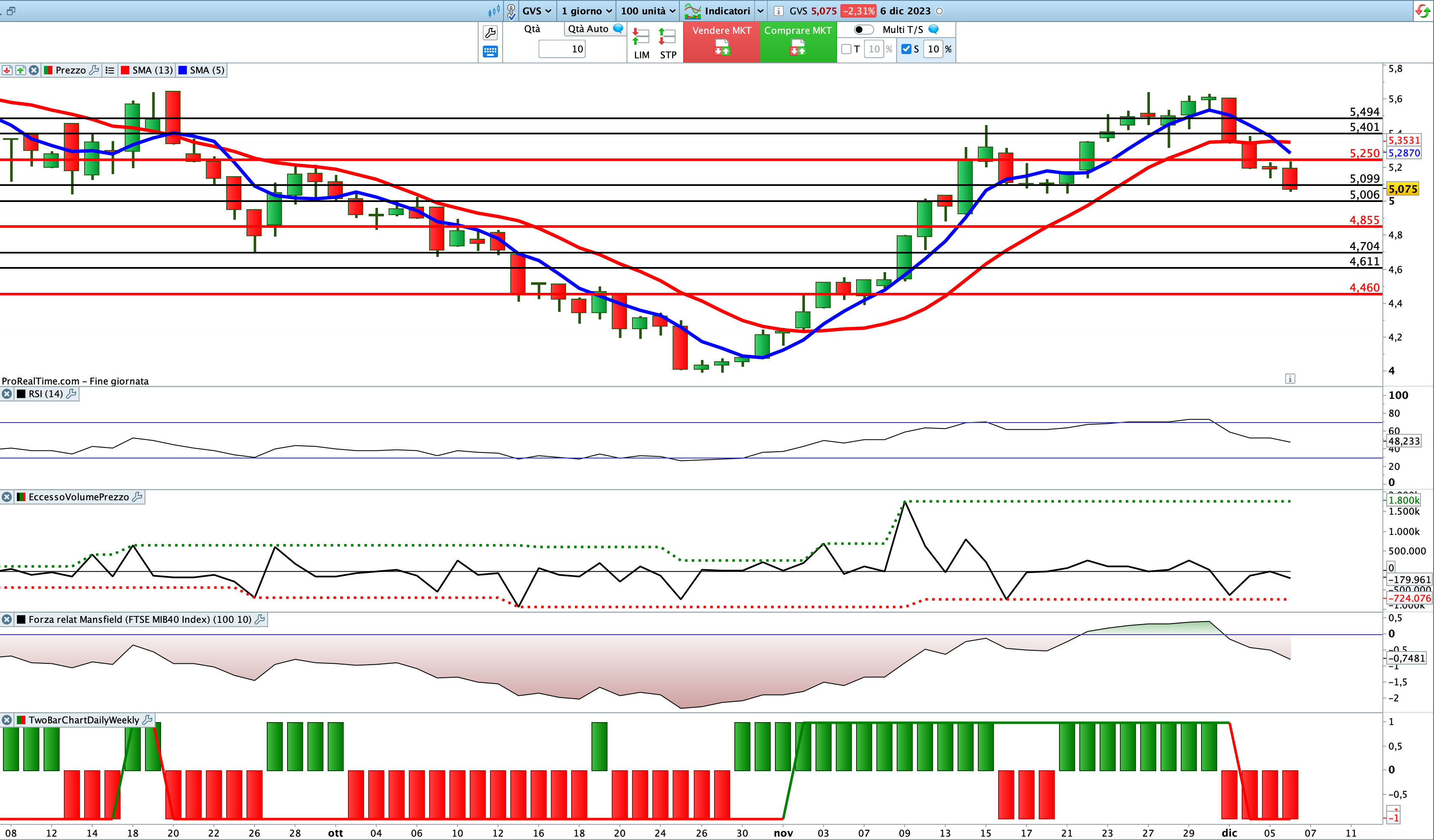The image size is (1434, 840).
Task: Click the red down-arrow panel icon
Action: [x=7, y=70]
